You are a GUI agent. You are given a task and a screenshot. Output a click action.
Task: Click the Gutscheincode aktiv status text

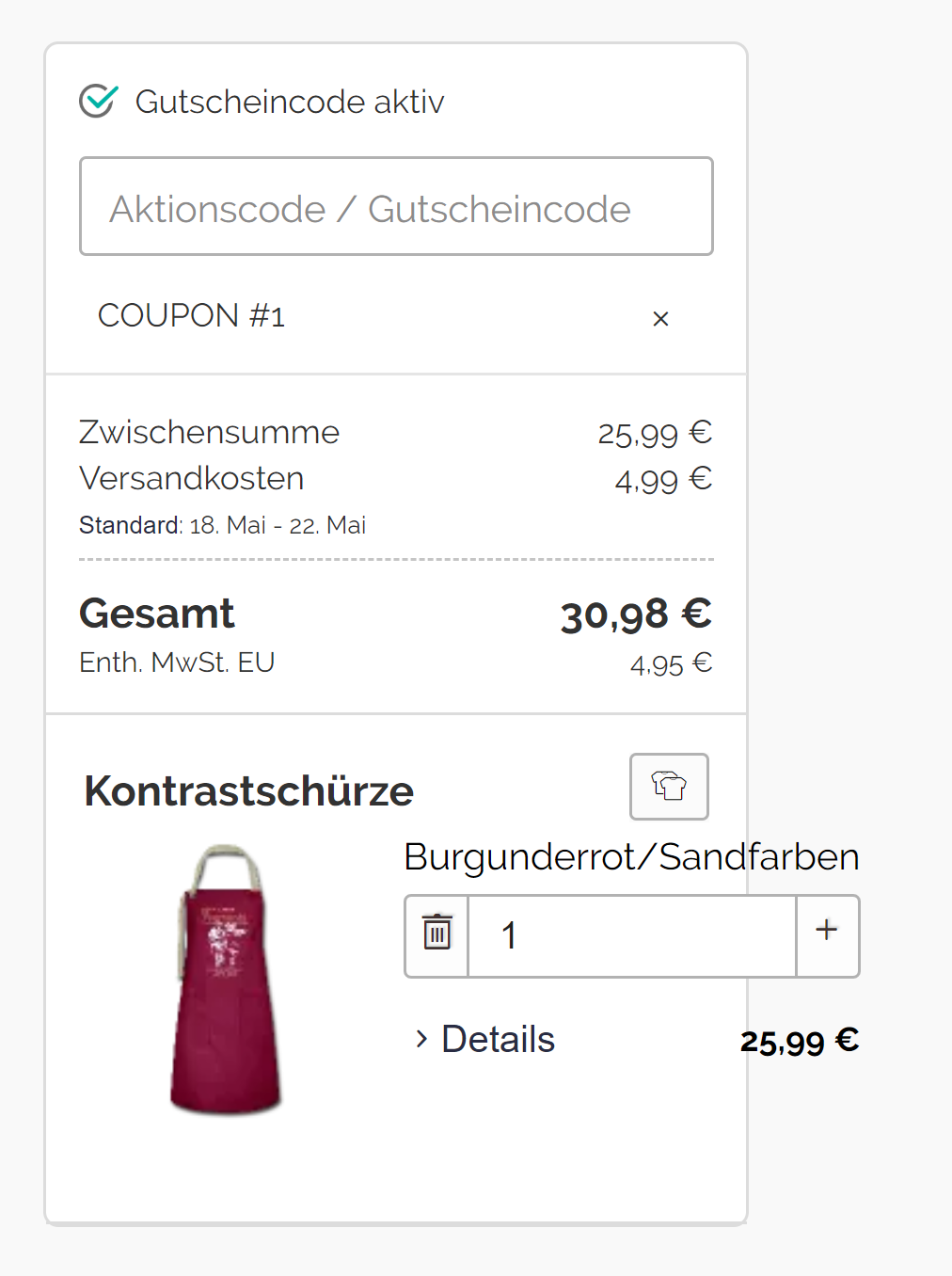click(x=290, y=102)
